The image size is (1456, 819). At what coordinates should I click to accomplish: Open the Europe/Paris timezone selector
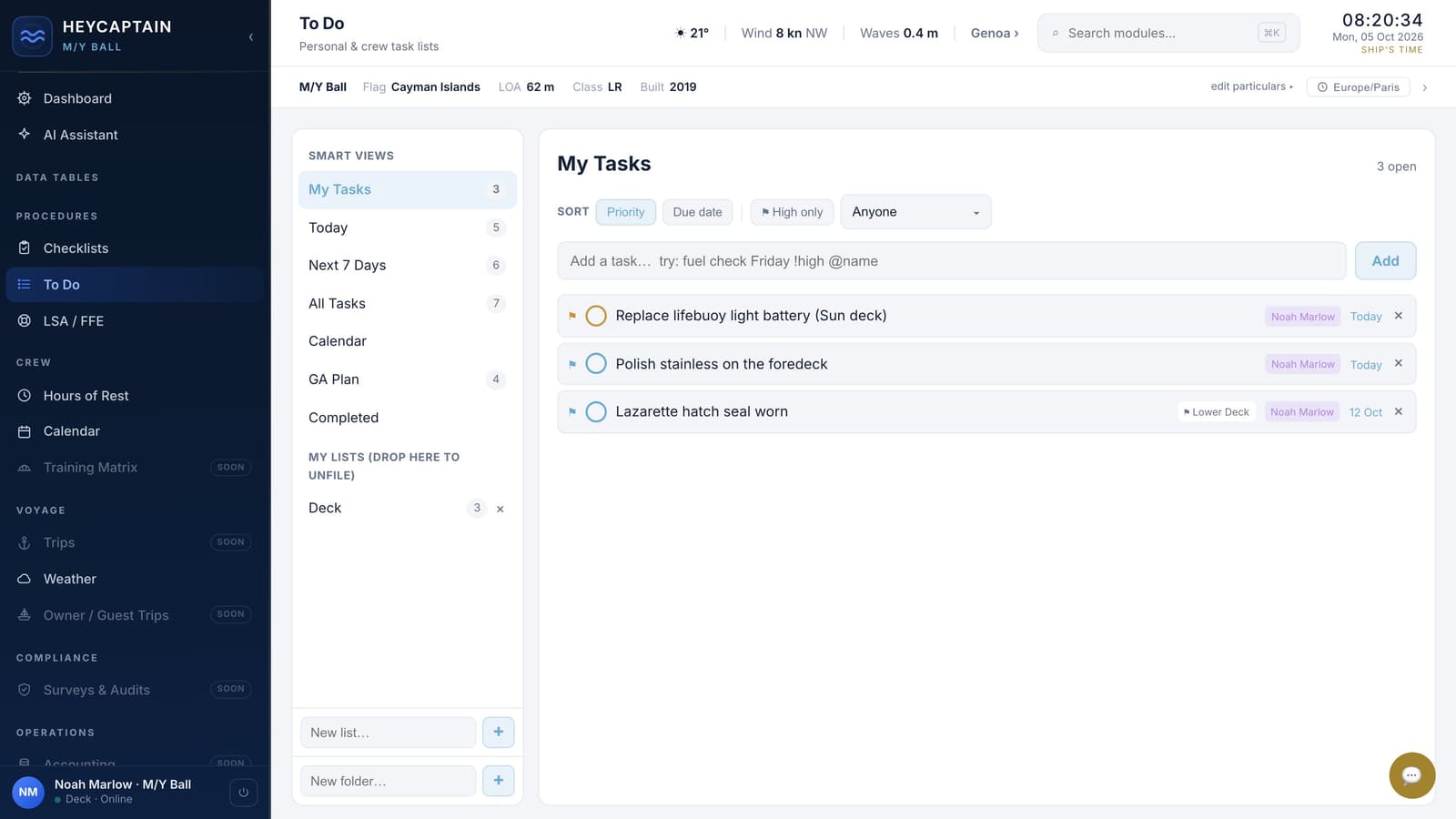1359,87
